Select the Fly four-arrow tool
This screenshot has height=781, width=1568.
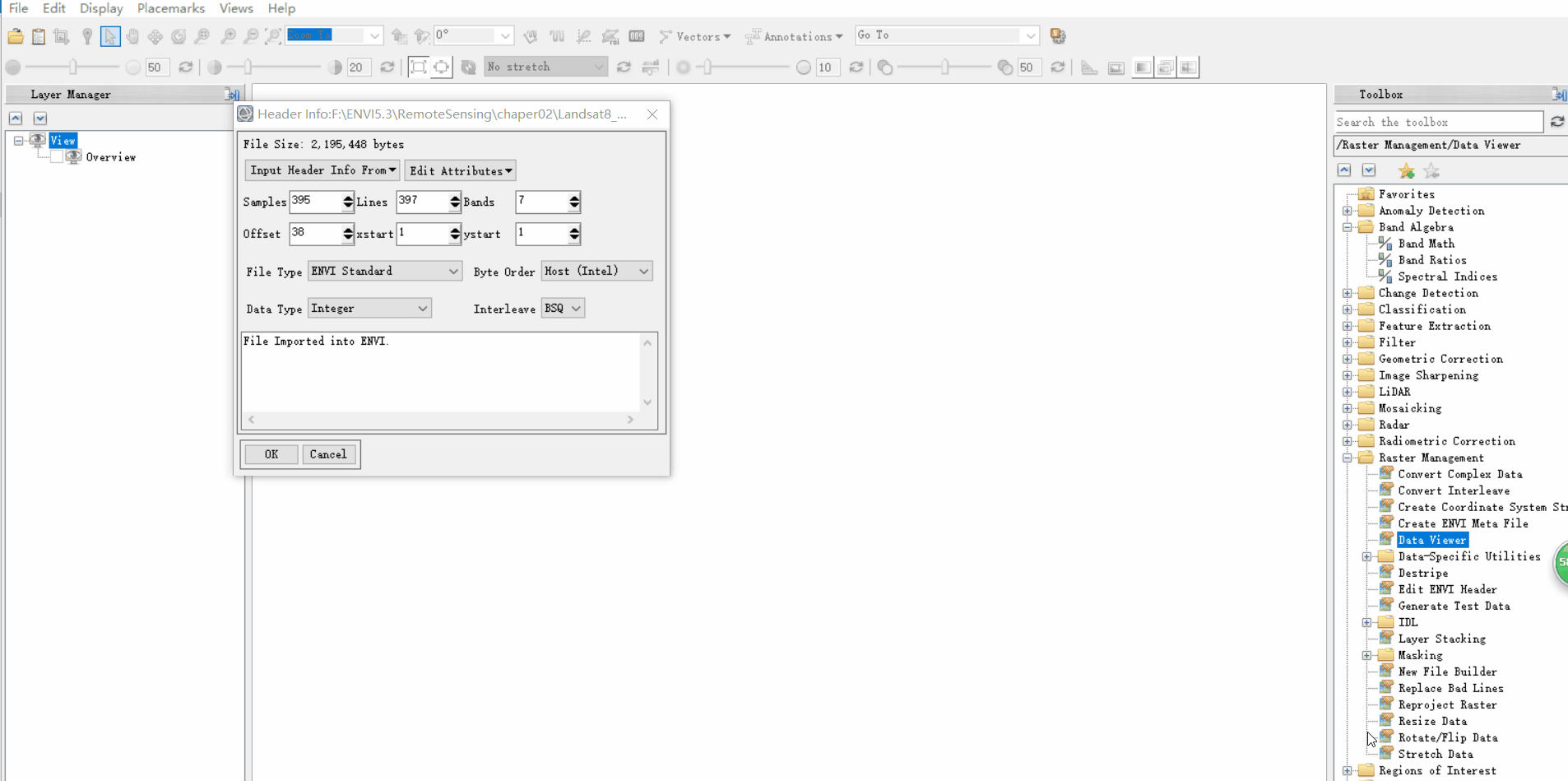point(155,36)
